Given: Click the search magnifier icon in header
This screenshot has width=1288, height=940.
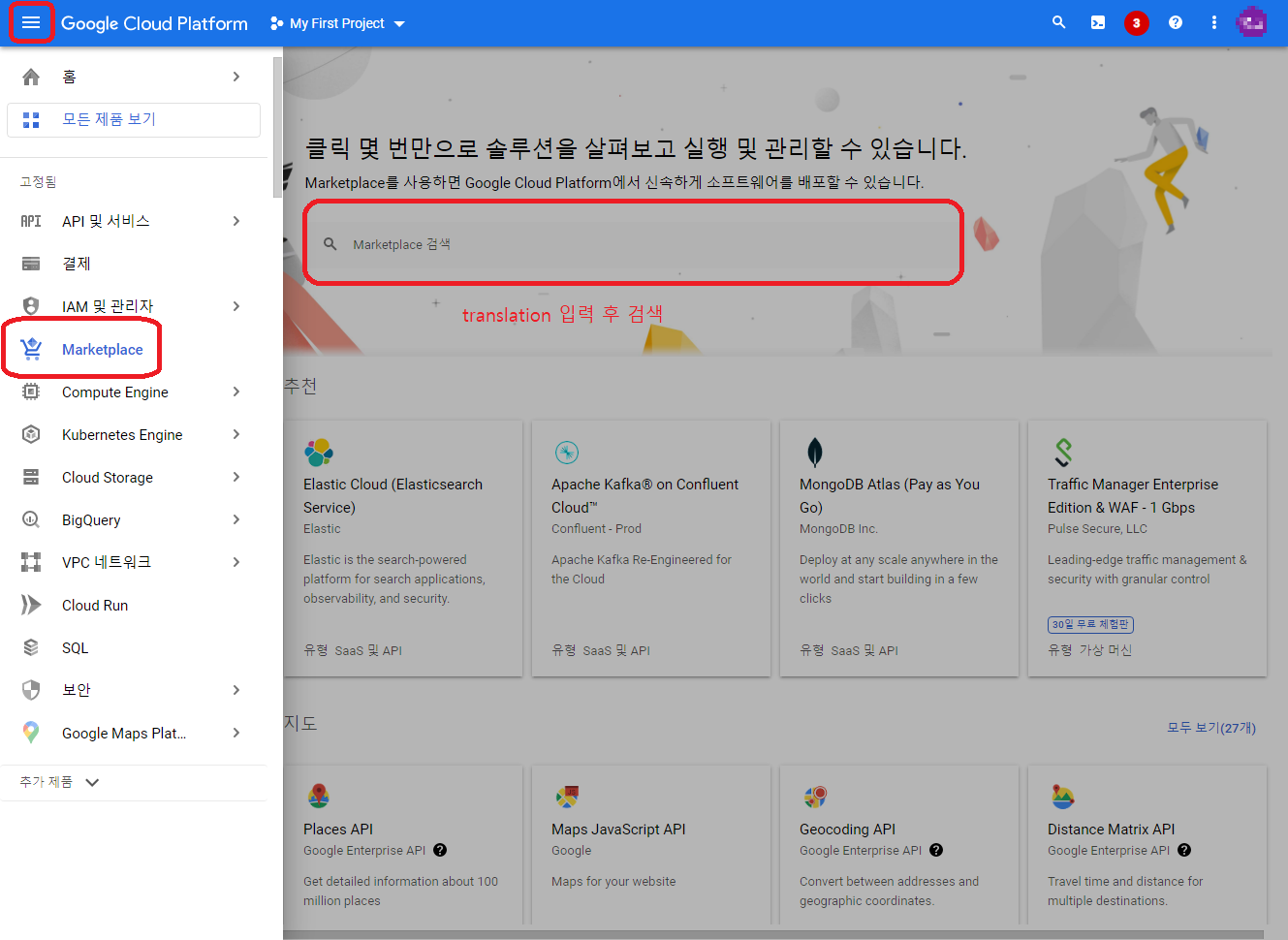Looking at the screenshot, I should click(x=1058, y=22).
